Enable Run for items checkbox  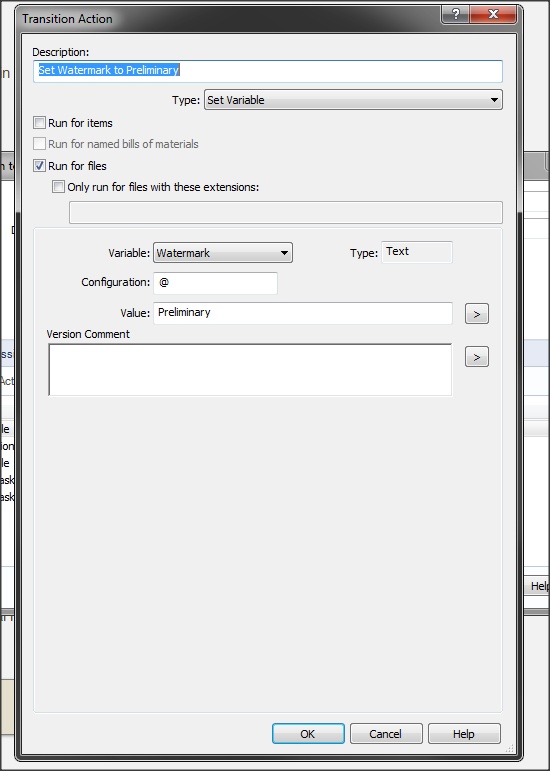coord(39,122)
